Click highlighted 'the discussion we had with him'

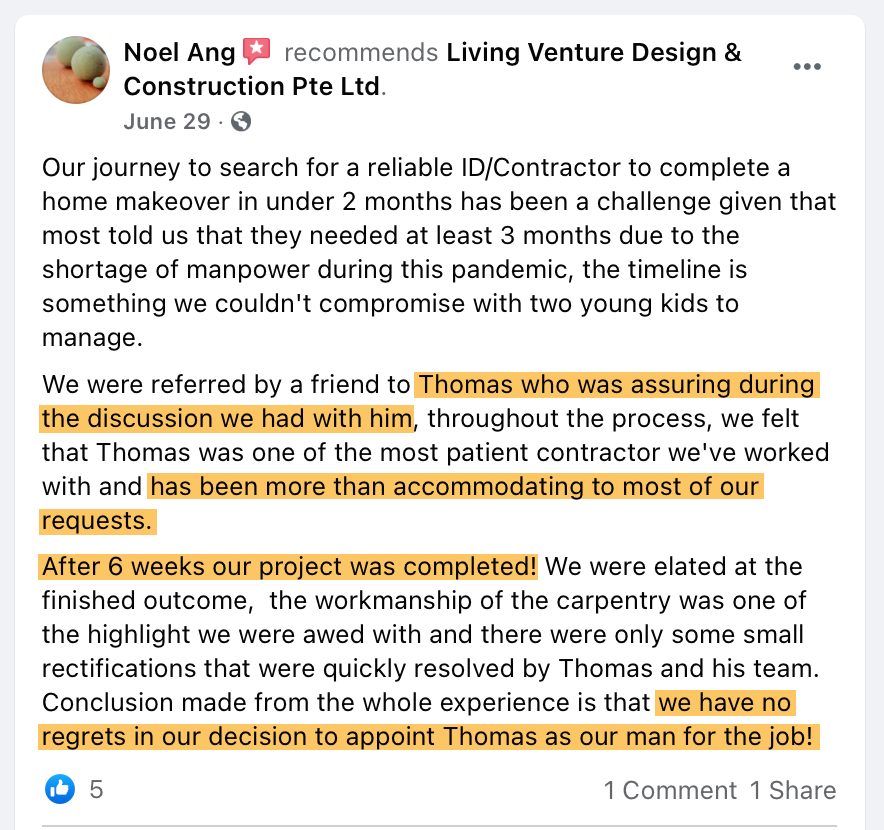(227, 418)
